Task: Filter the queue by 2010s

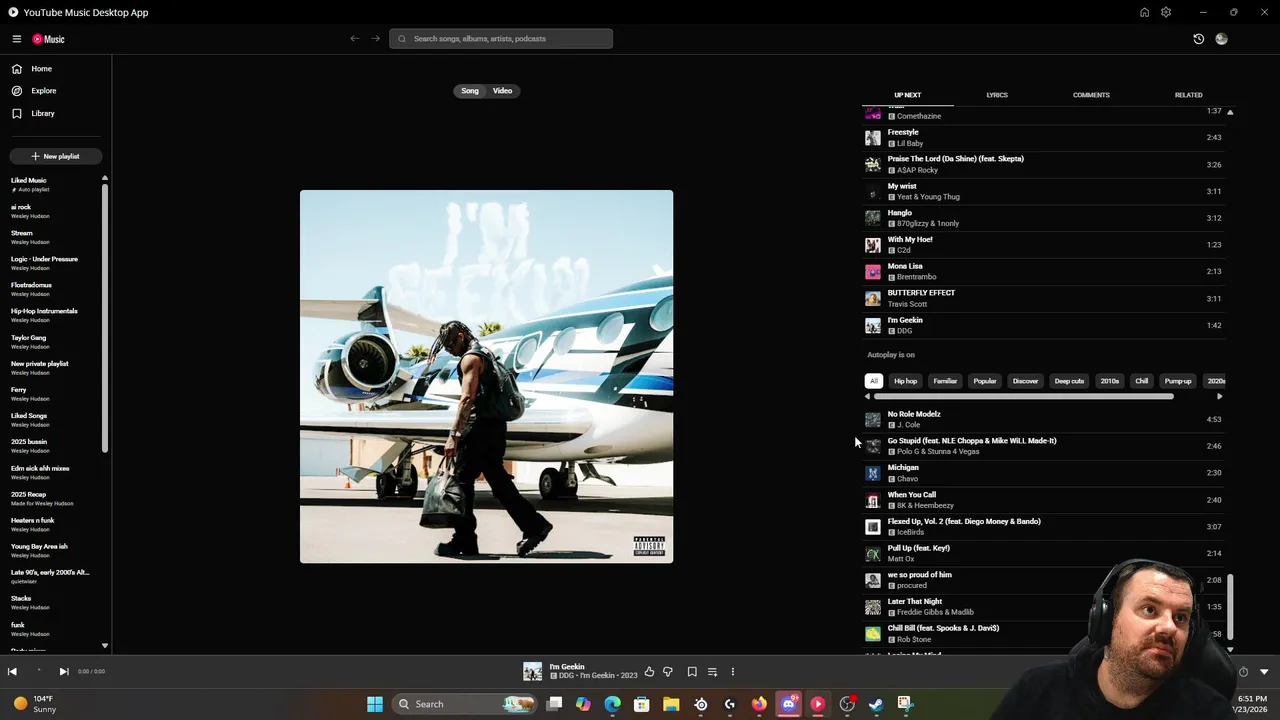Action: click(x=1110, y=381)
